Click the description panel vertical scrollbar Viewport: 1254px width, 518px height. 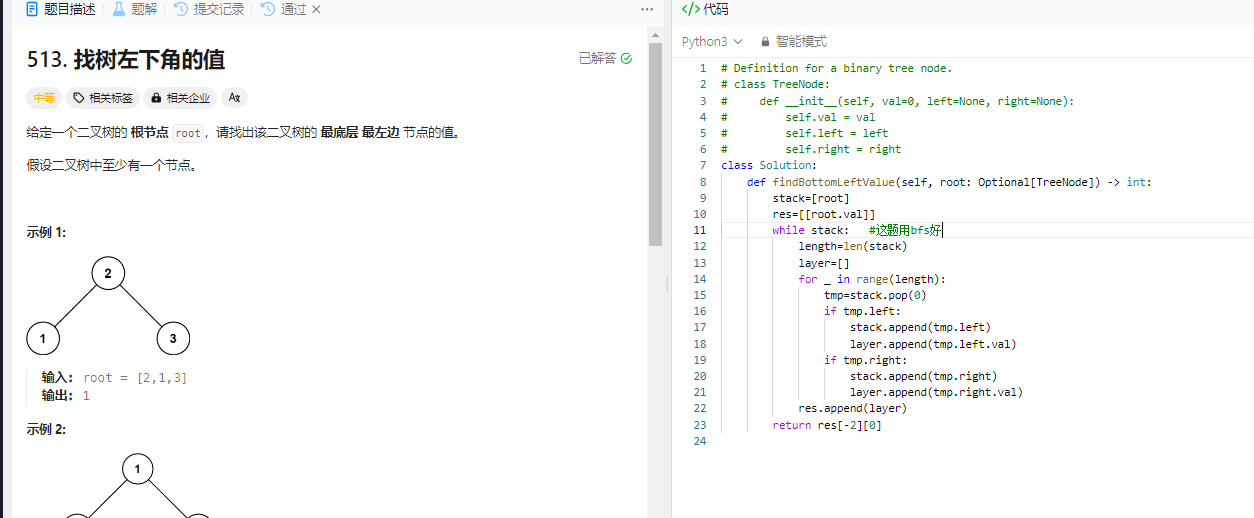[x=656, y=145]
